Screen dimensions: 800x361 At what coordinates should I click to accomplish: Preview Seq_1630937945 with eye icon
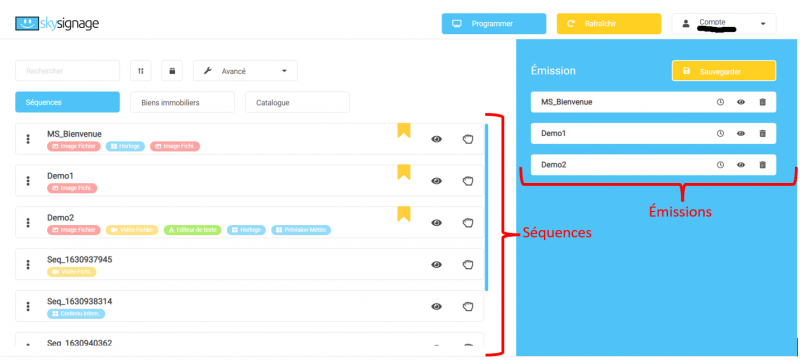coord(436,264)
